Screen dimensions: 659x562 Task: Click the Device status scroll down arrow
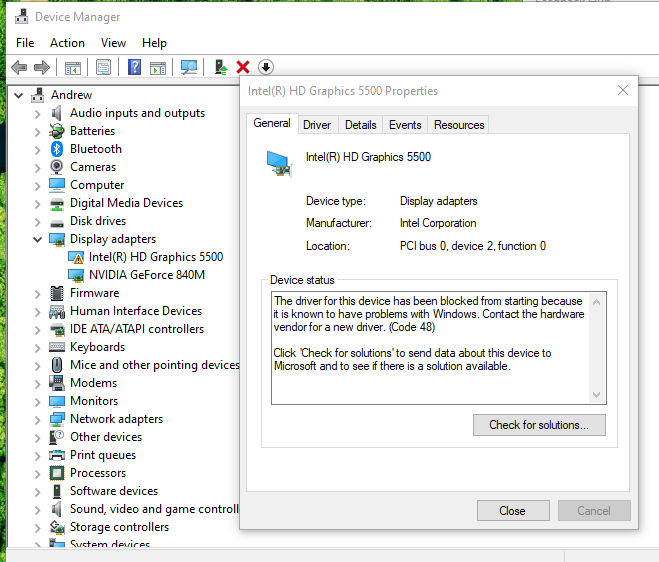click(596, 394)
